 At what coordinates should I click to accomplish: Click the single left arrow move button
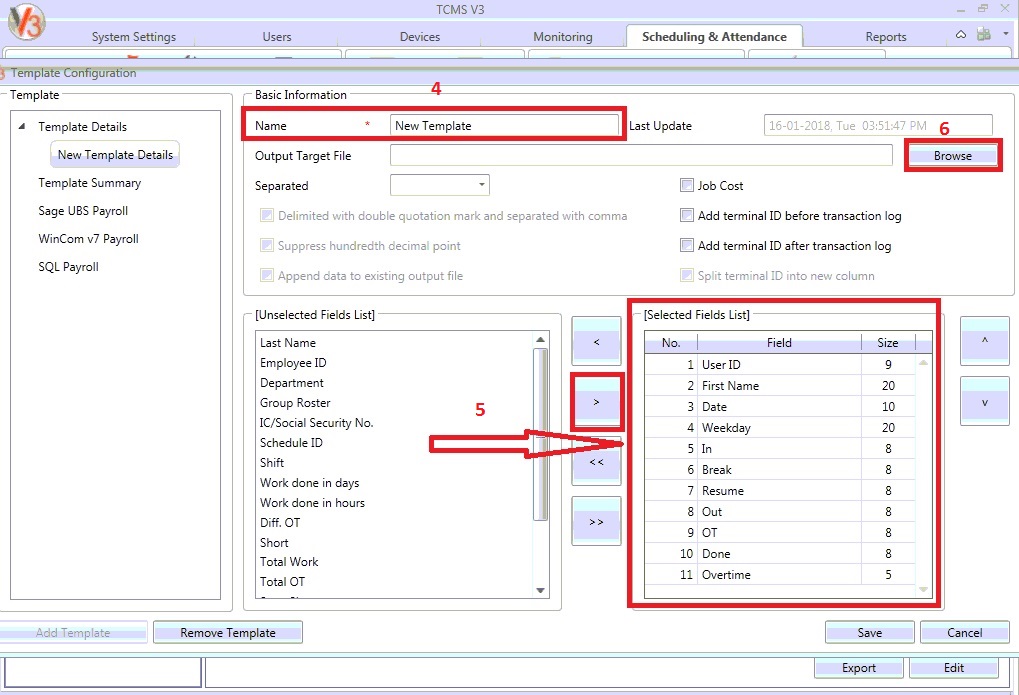pos(596,342)
